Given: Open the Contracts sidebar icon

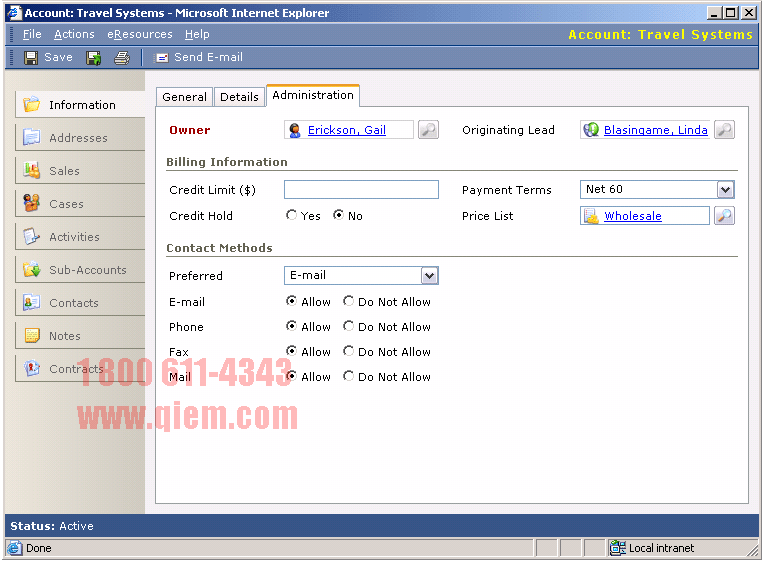Looking at the screenshot, I should coord(32,368).
